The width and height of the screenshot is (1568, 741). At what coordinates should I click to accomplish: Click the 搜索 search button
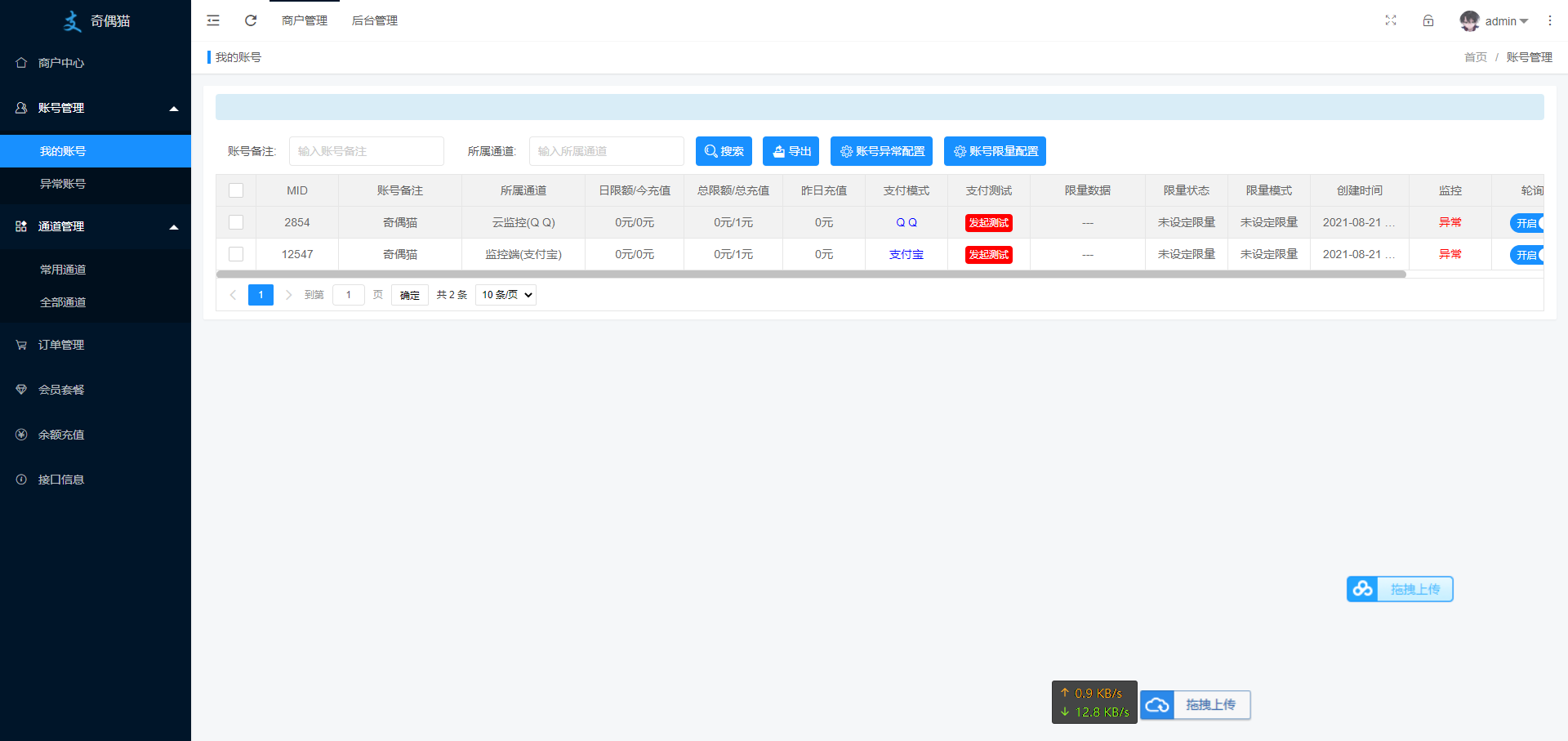coord(724,151)
